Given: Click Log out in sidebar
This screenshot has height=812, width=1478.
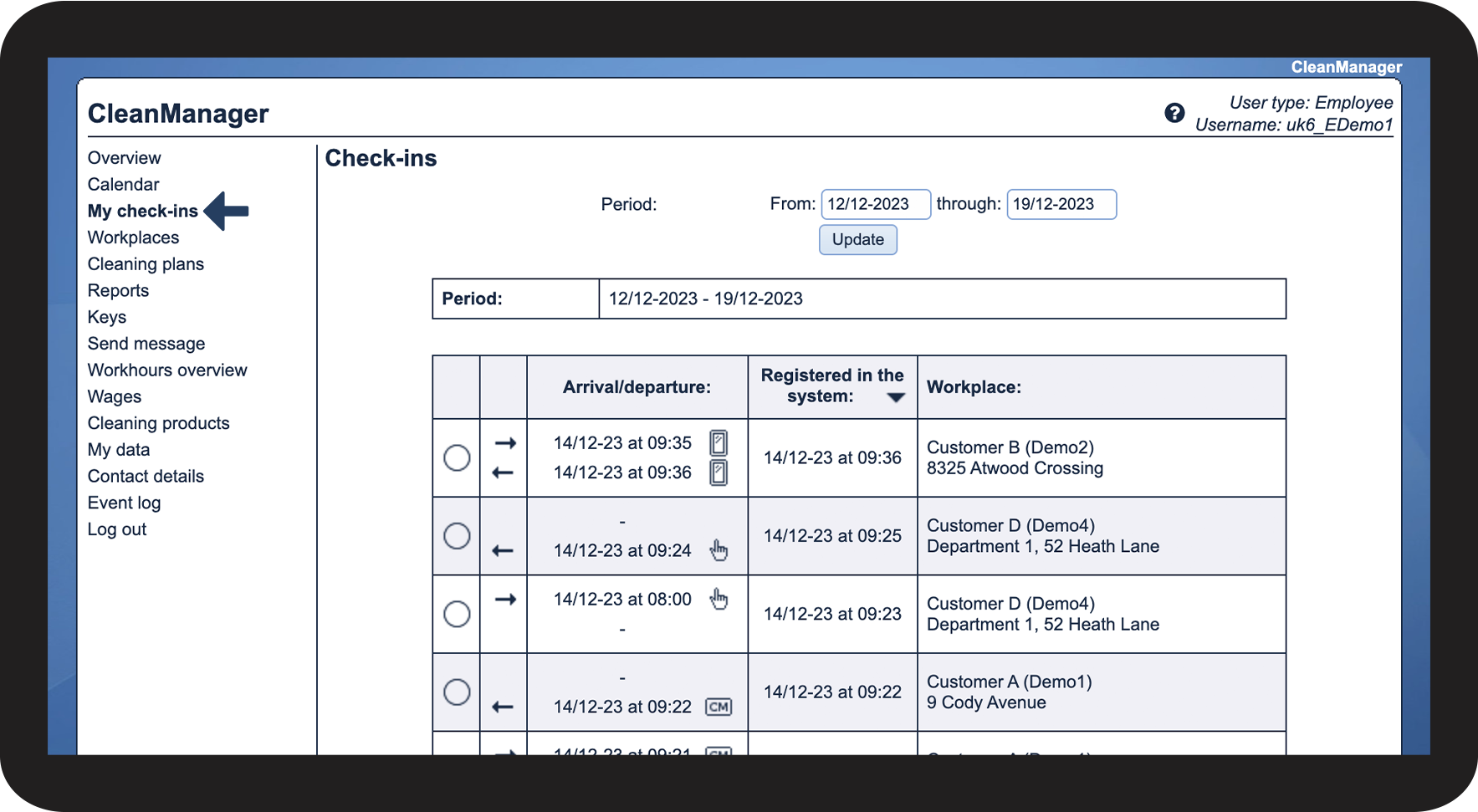Looking at the screenshot, I should click(x=117, y=529).
